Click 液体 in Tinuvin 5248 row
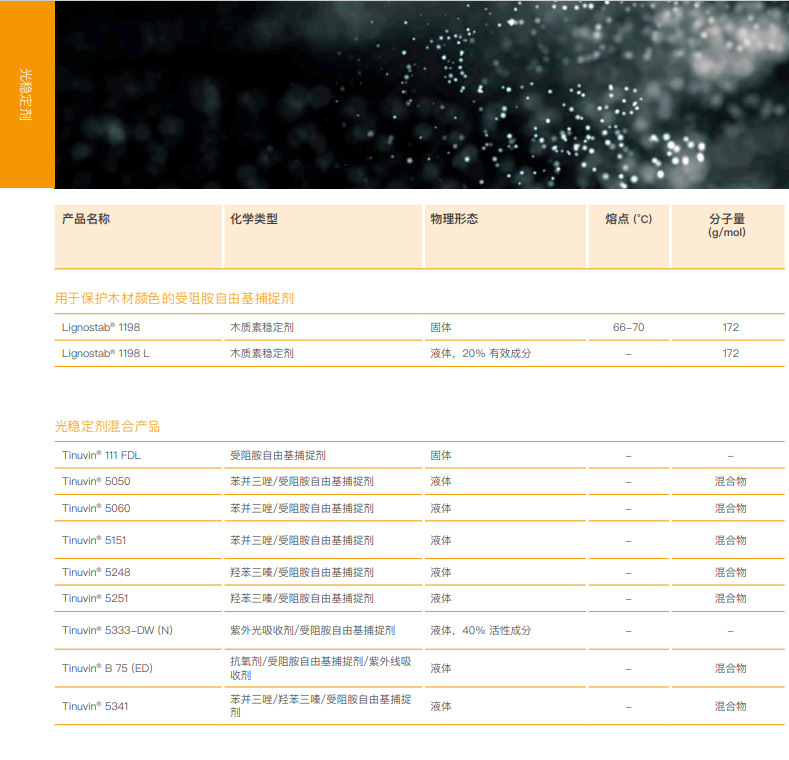789x760 pixels. [441, 572]
